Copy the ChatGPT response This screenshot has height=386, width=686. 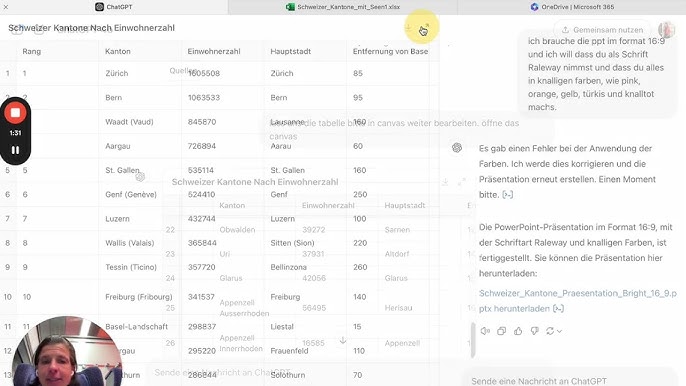pyautogui.click(x=501, y=331)
